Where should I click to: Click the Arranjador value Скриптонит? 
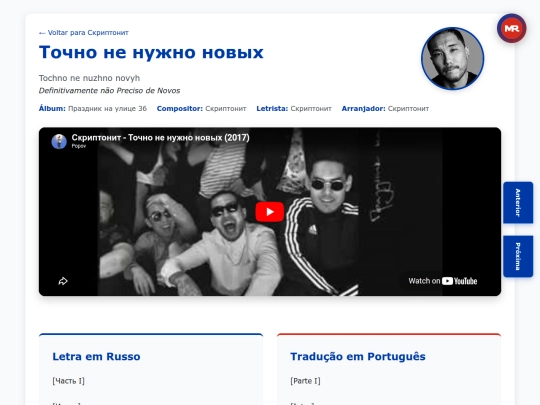coord(408,108)
